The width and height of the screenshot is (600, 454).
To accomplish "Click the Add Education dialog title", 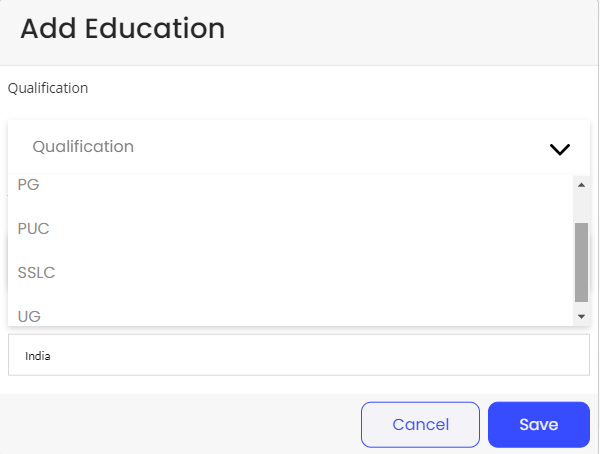I will (x=122, y=28).
